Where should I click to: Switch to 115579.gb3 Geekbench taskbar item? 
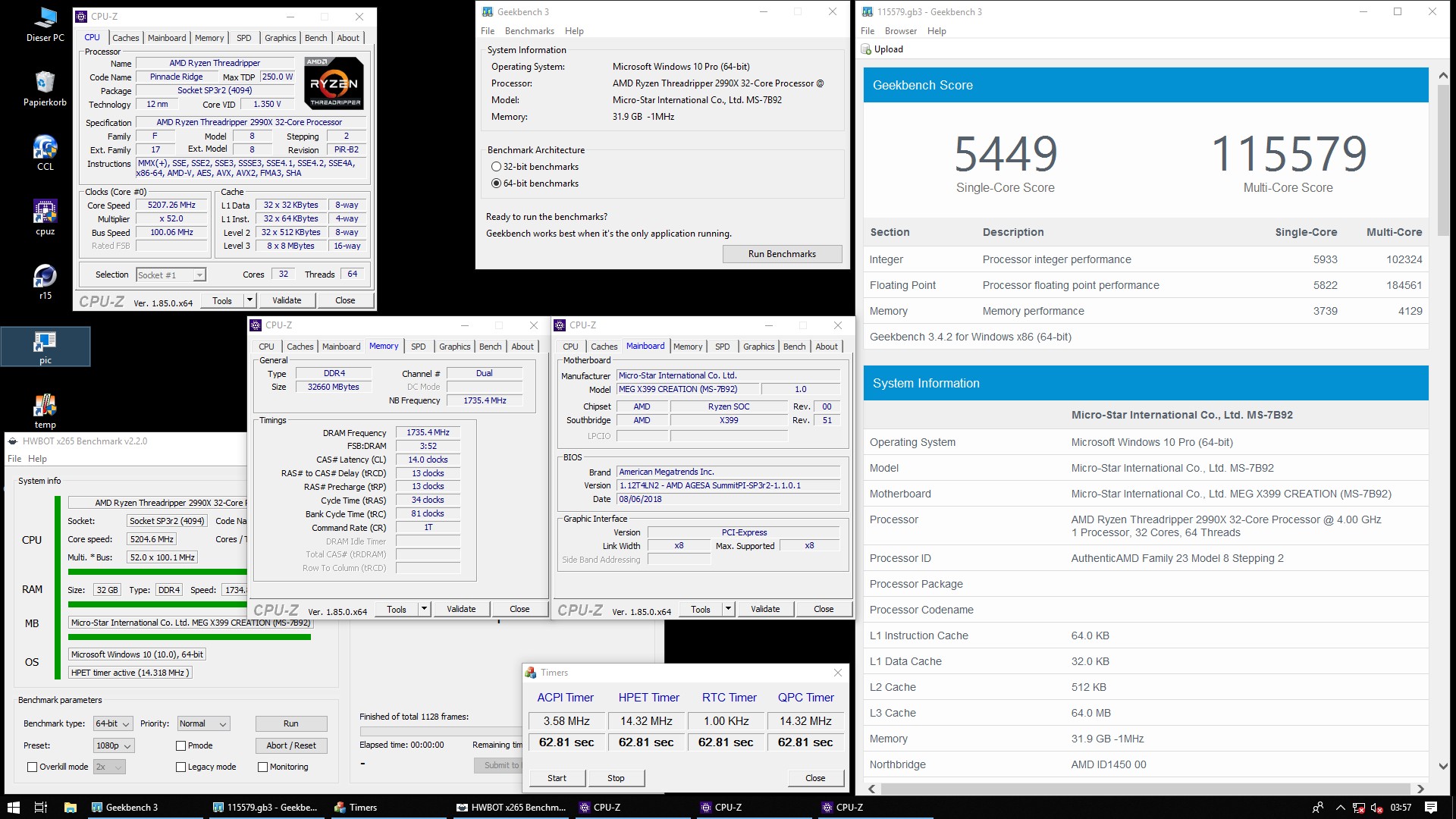click(265, 807)
